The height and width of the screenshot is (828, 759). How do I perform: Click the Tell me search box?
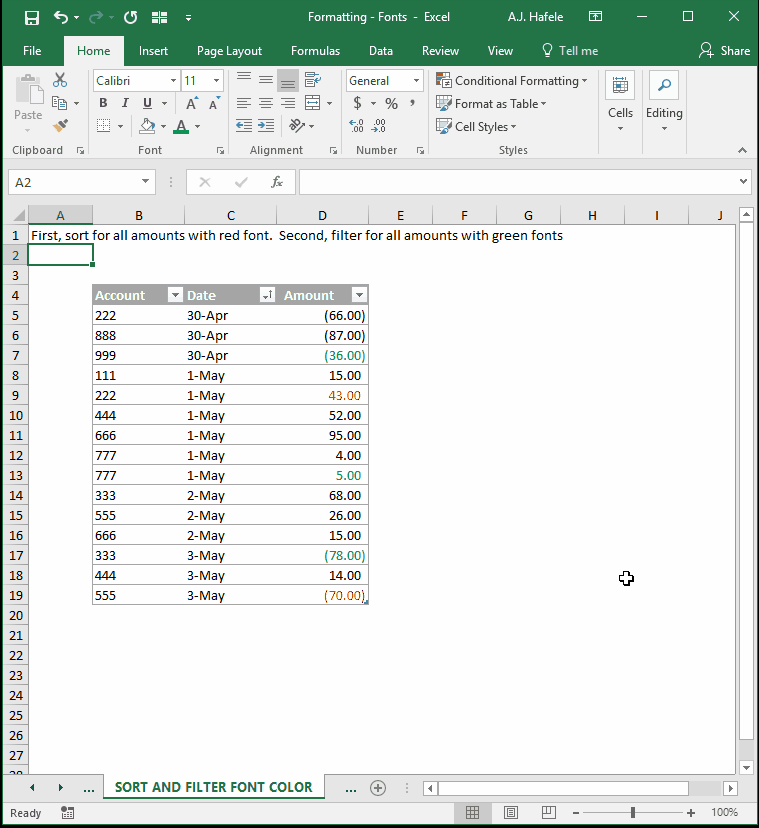click(x=570, y=51)
